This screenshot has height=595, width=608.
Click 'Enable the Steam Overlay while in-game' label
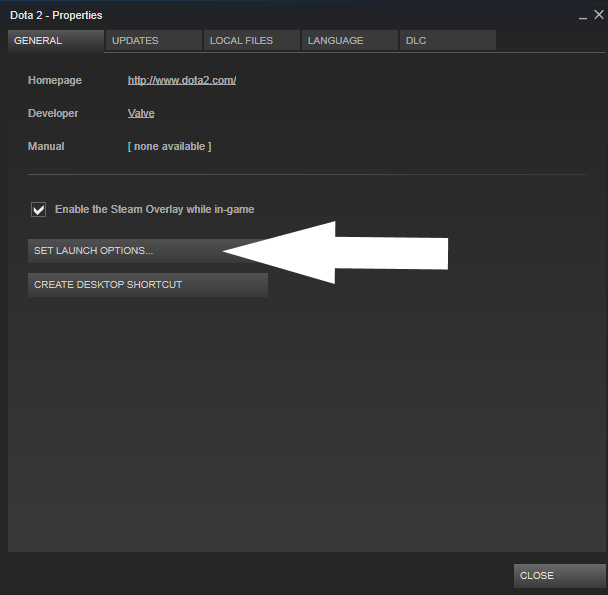pyautogui.click(x=154, y=209)
